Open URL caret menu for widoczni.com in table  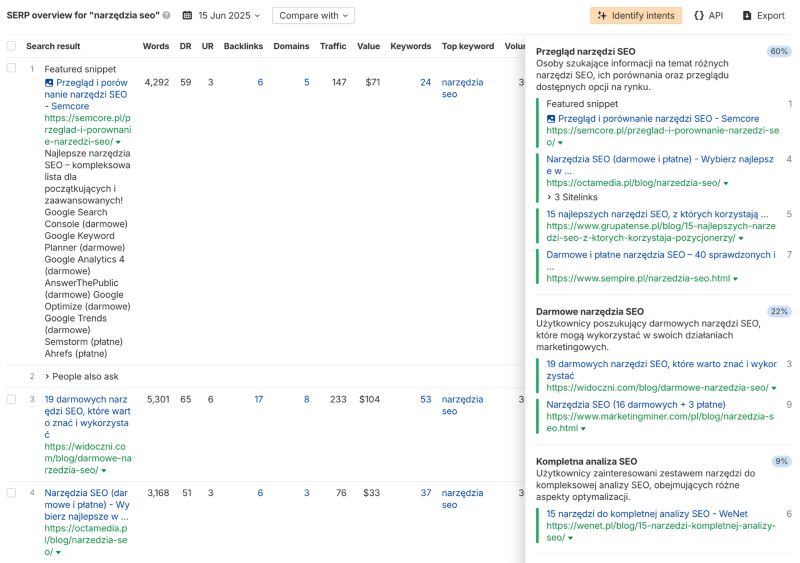pos(104,471)
